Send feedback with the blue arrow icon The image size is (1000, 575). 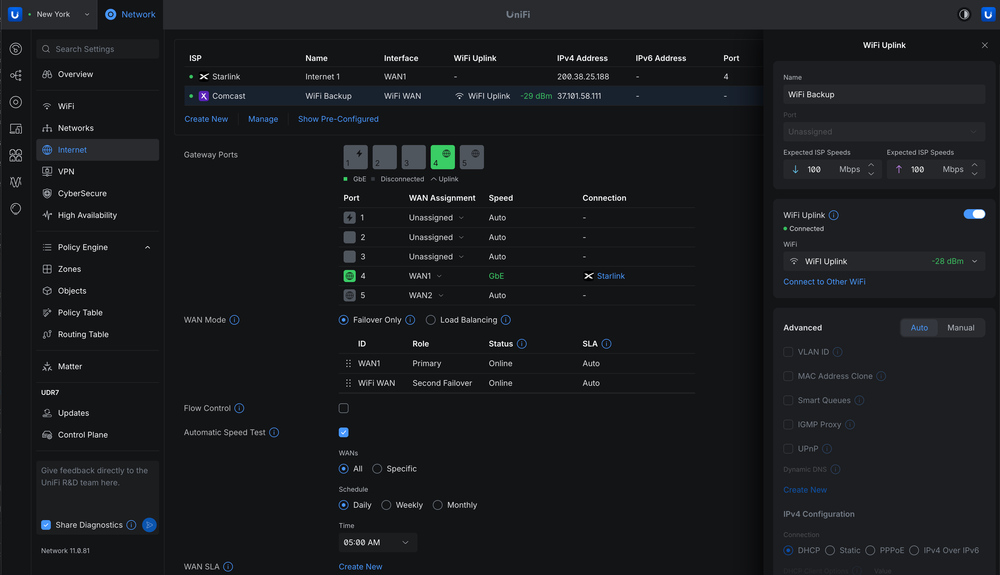pos(149,525)
